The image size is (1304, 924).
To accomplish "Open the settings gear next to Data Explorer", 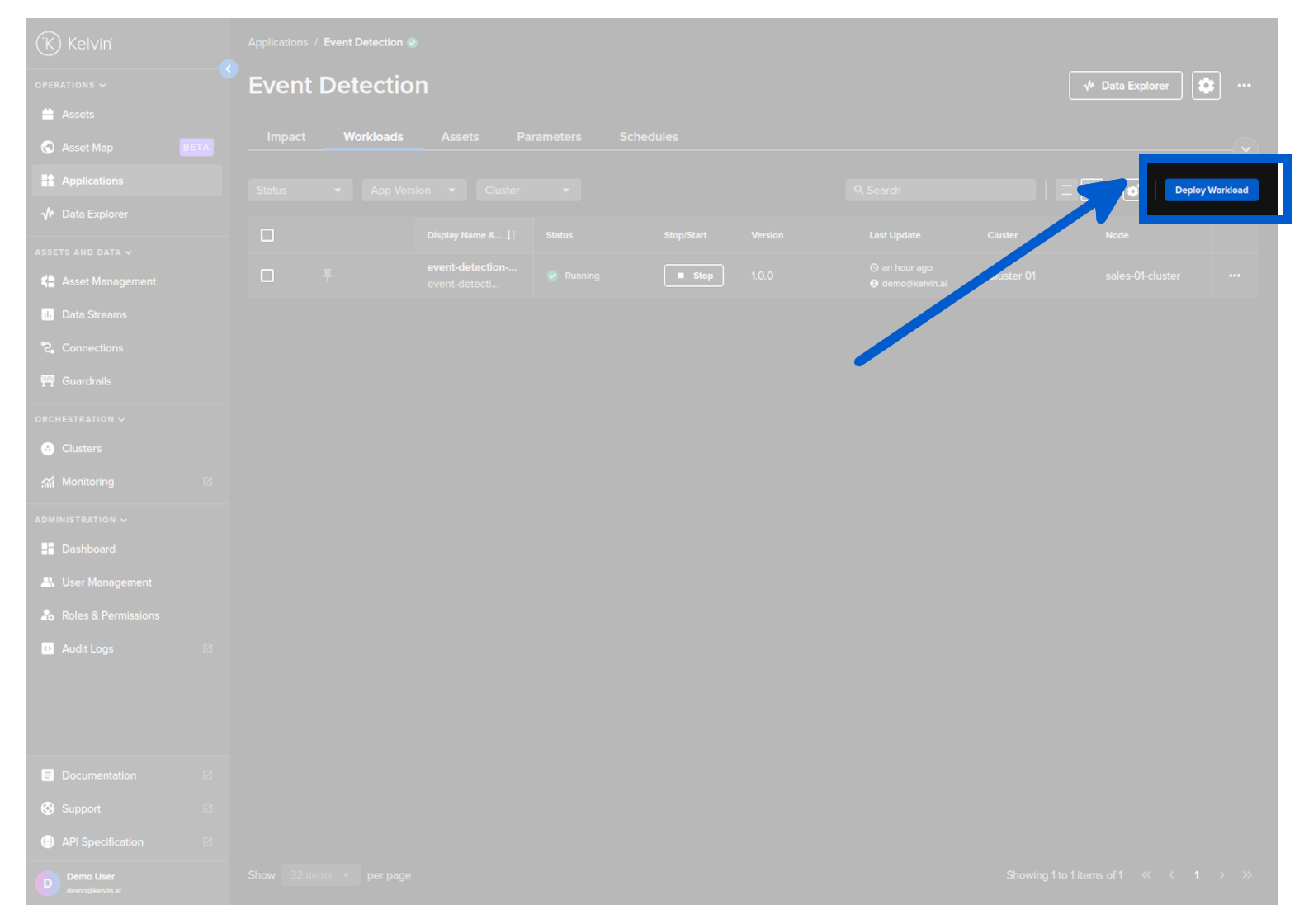I will click(x=1206, y=86).
